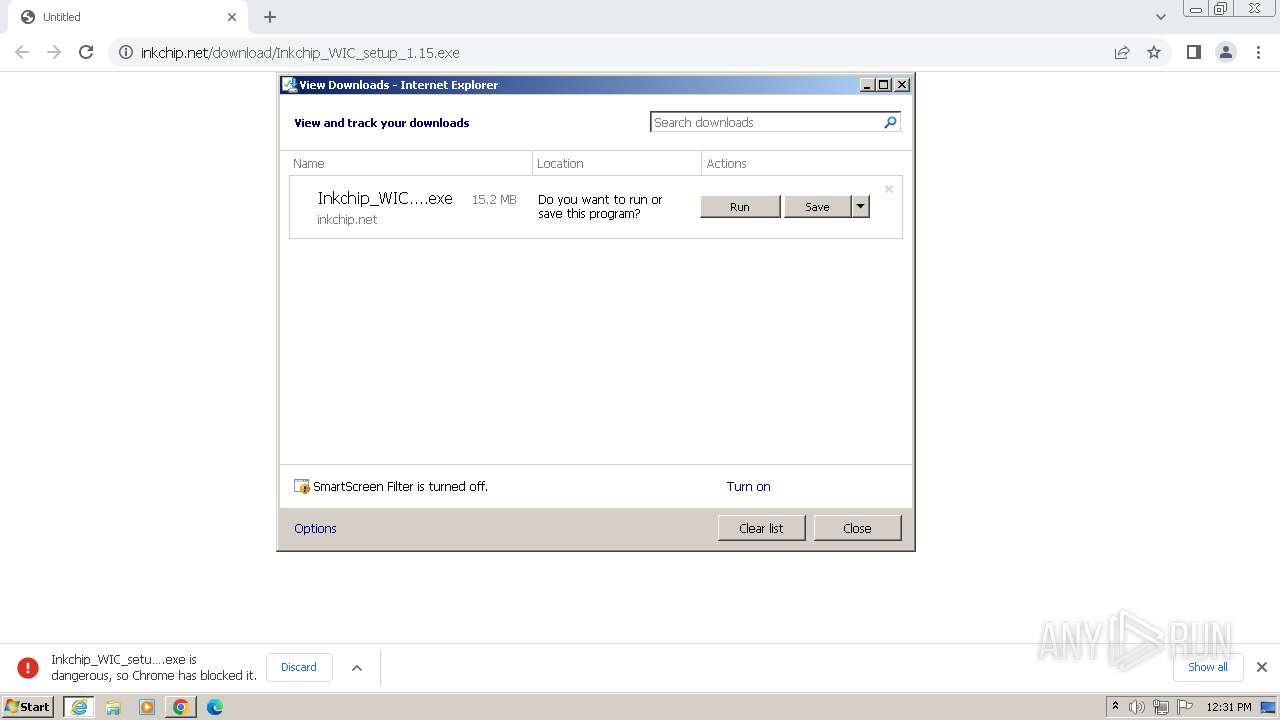This screenshot has width=1280, height=720.
Task: Go back in Chrome
Action: pyautogui.click(x=22, y=52)
